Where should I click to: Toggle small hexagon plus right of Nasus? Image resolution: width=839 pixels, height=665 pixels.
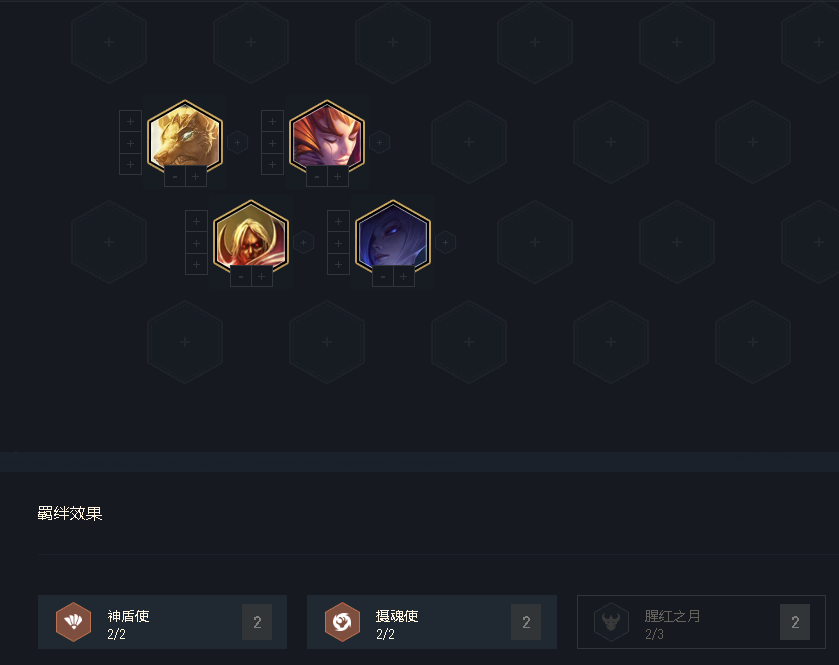(238, 142)
